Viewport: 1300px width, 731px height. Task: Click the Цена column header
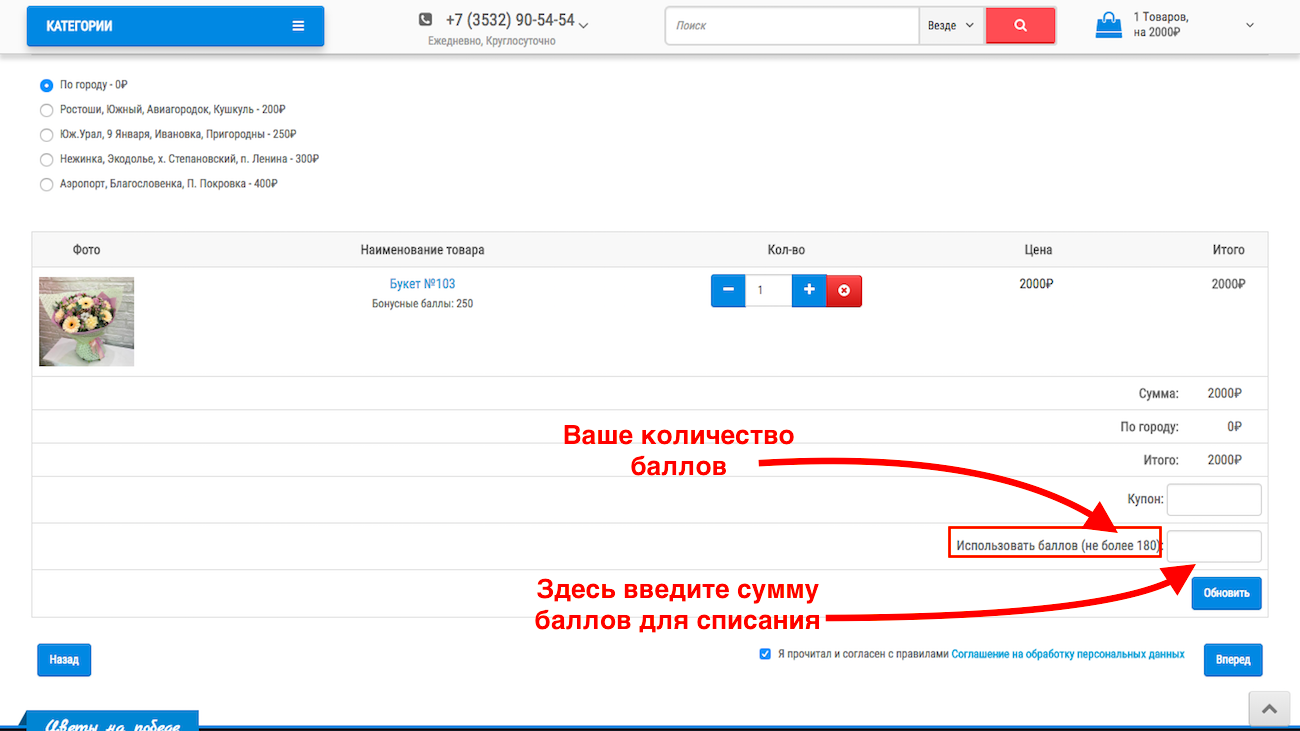tap(1038, 250)
